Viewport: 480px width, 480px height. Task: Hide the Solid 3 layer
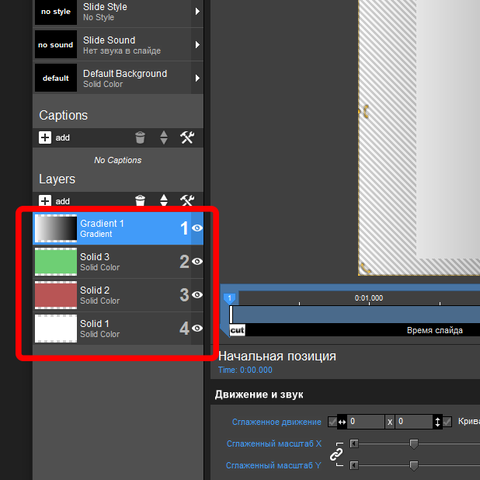click(x=197, y=261)
